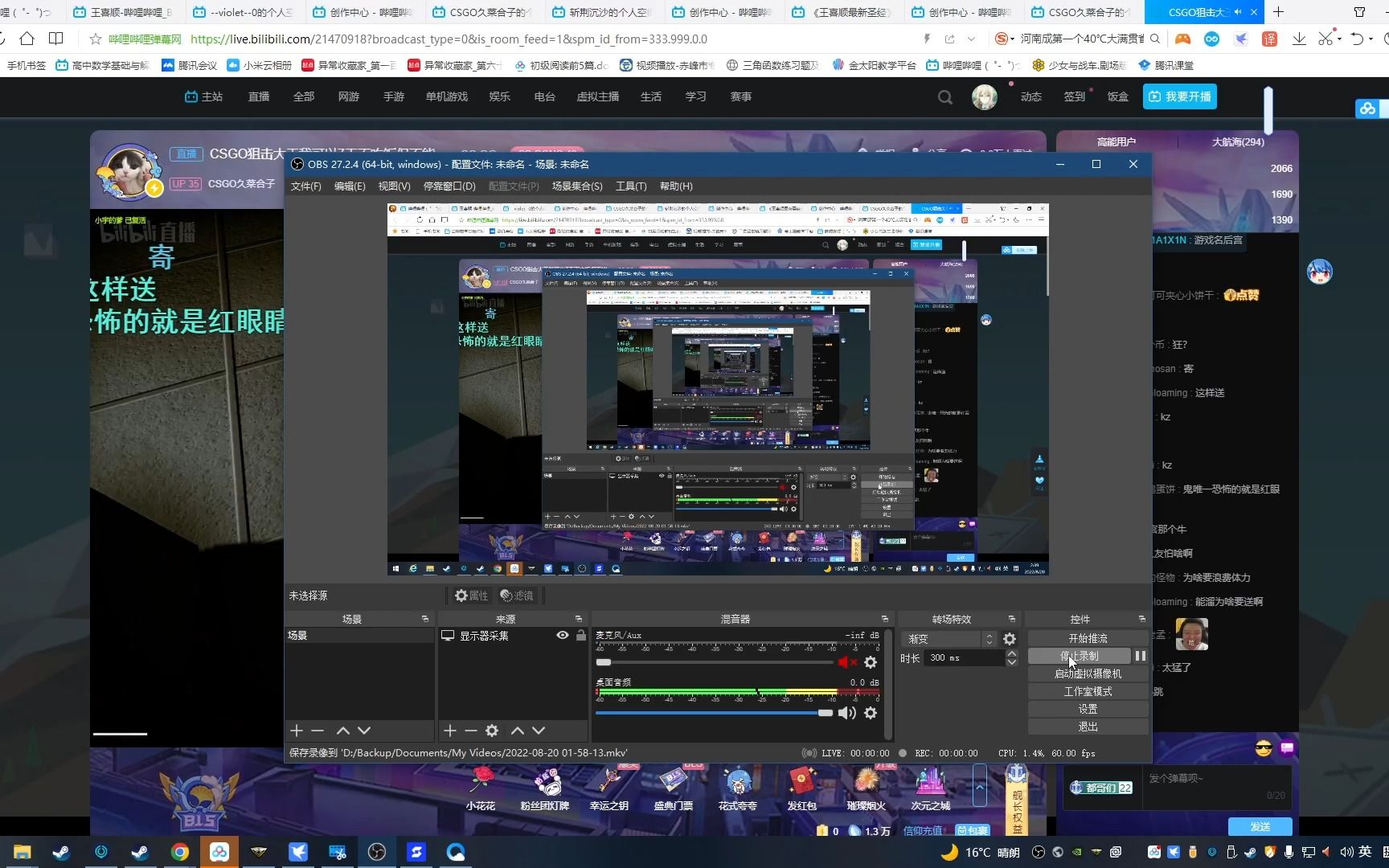This screenshot has height=868, width=1389.
Task: Remove selected scene with minus button
Action: (x=318, y=731)
